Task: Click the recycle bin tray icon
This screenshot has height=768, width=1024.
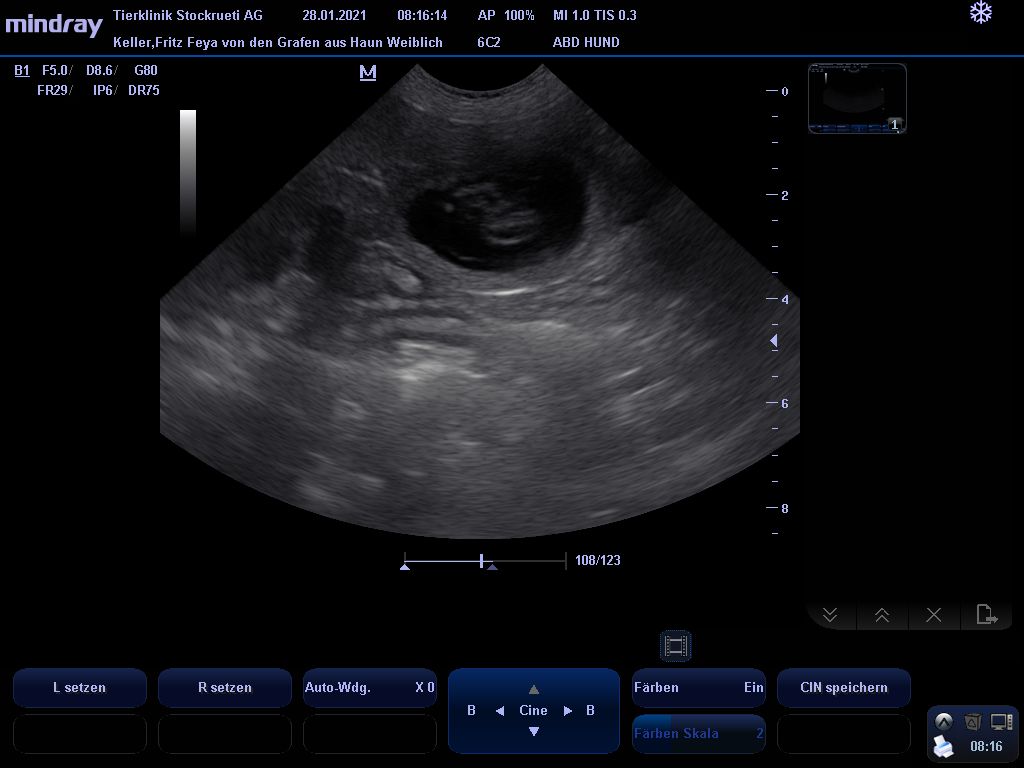Action: coord(972,721)
